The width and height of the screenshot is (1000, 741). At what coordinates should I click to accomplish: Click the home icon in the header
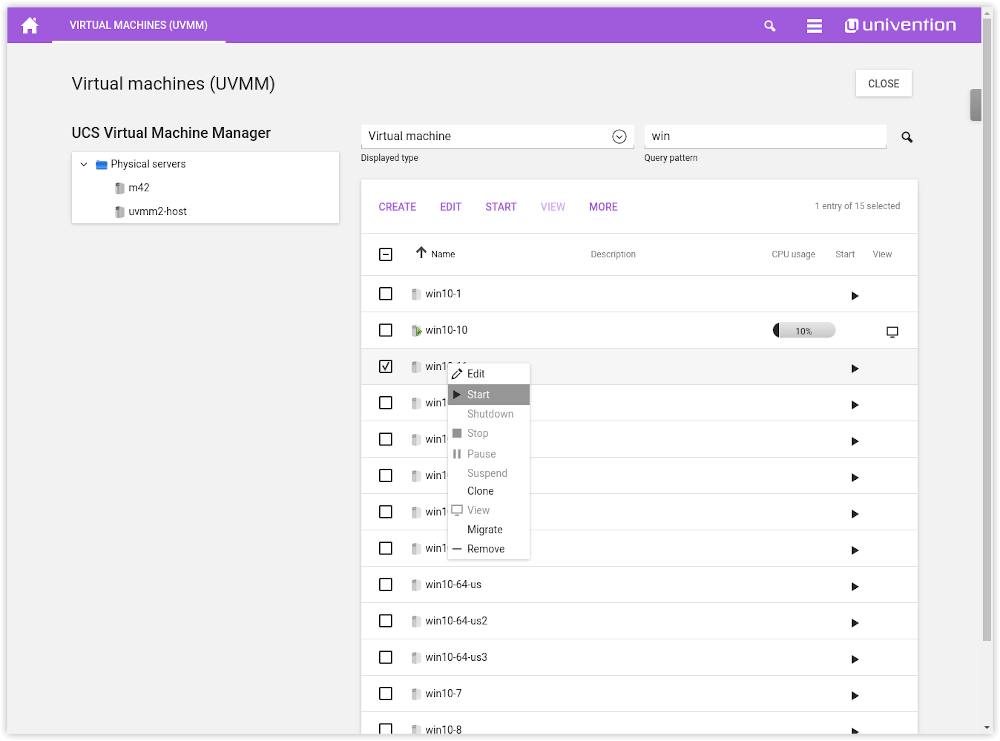(x=30, y=26)
